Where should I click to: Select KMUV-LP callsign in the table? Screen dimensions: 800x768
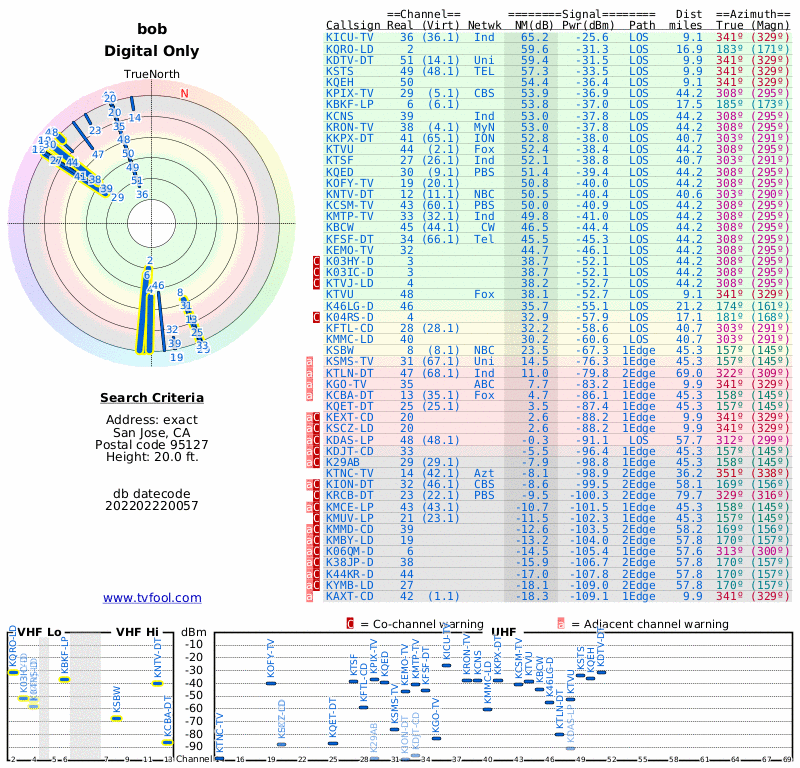click(x=349, y=518)
